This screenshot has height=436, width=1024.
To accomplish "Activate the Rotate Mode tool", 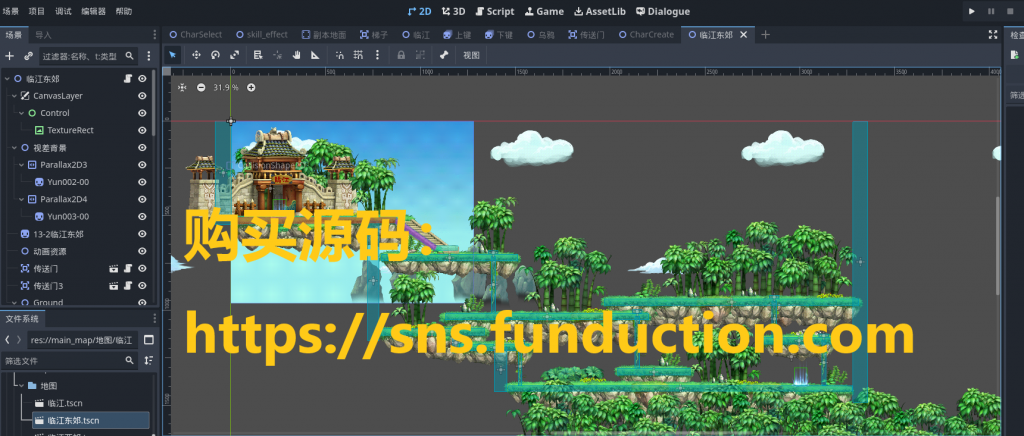I will (x=215, y=55).
